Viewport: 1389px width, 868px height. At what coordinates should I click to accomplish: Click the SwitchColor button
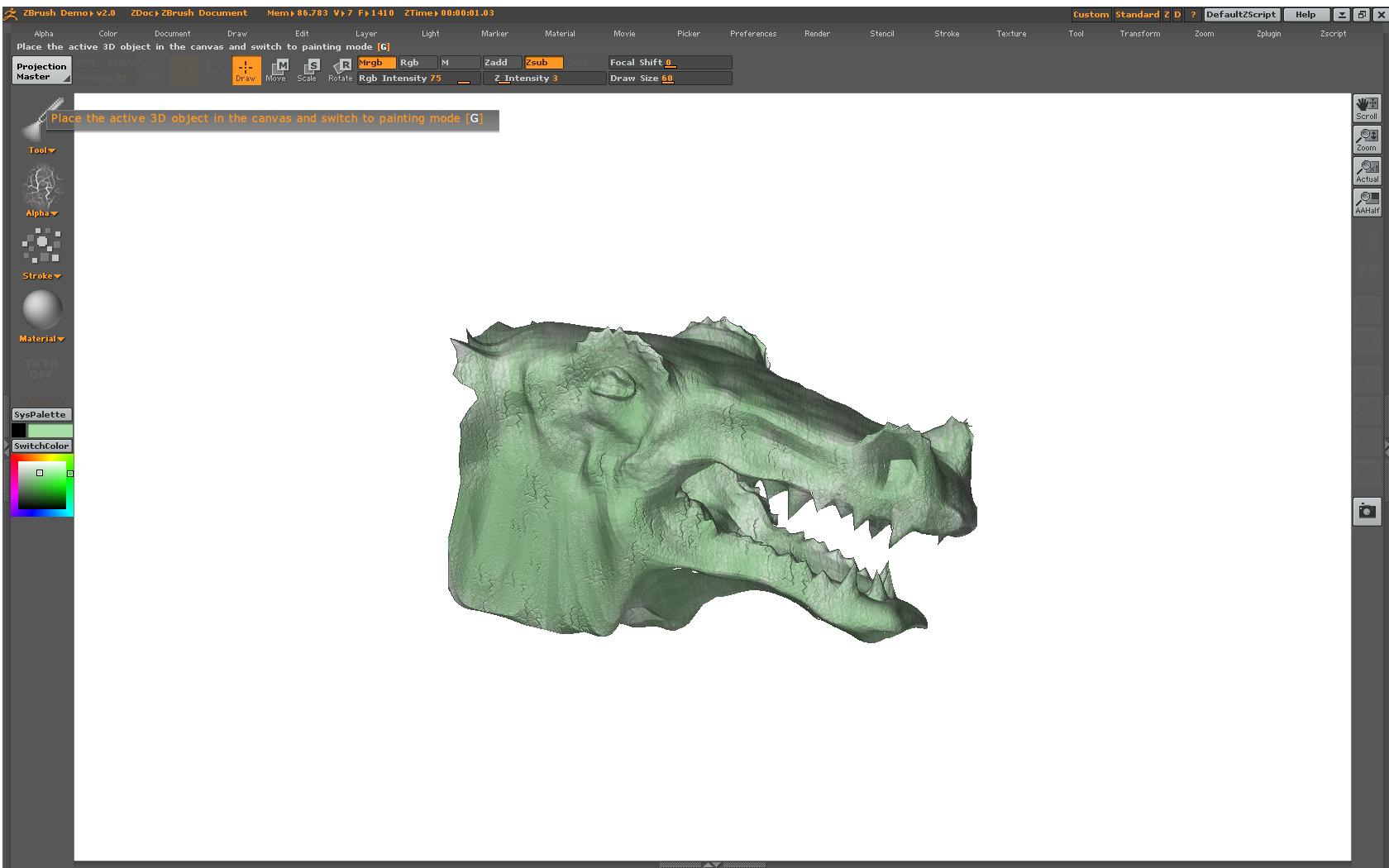pyautogui.click(x=41, y=446)
